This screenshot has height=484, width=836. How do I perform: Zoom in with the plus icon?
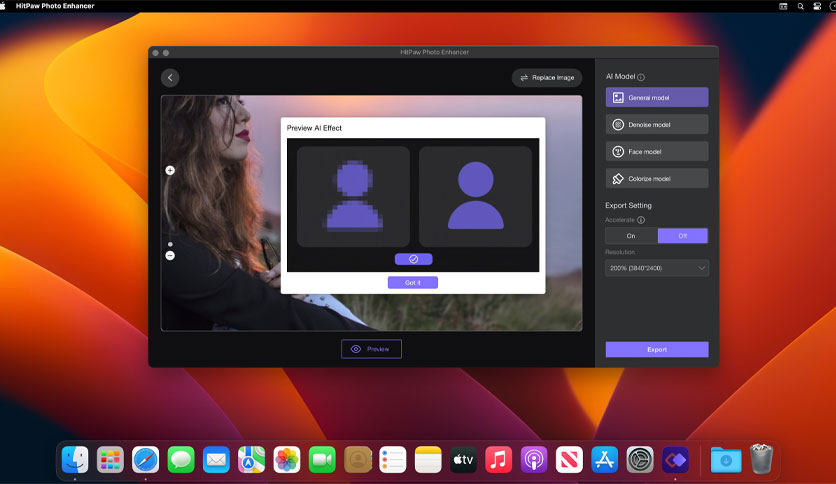coord(170,171)
